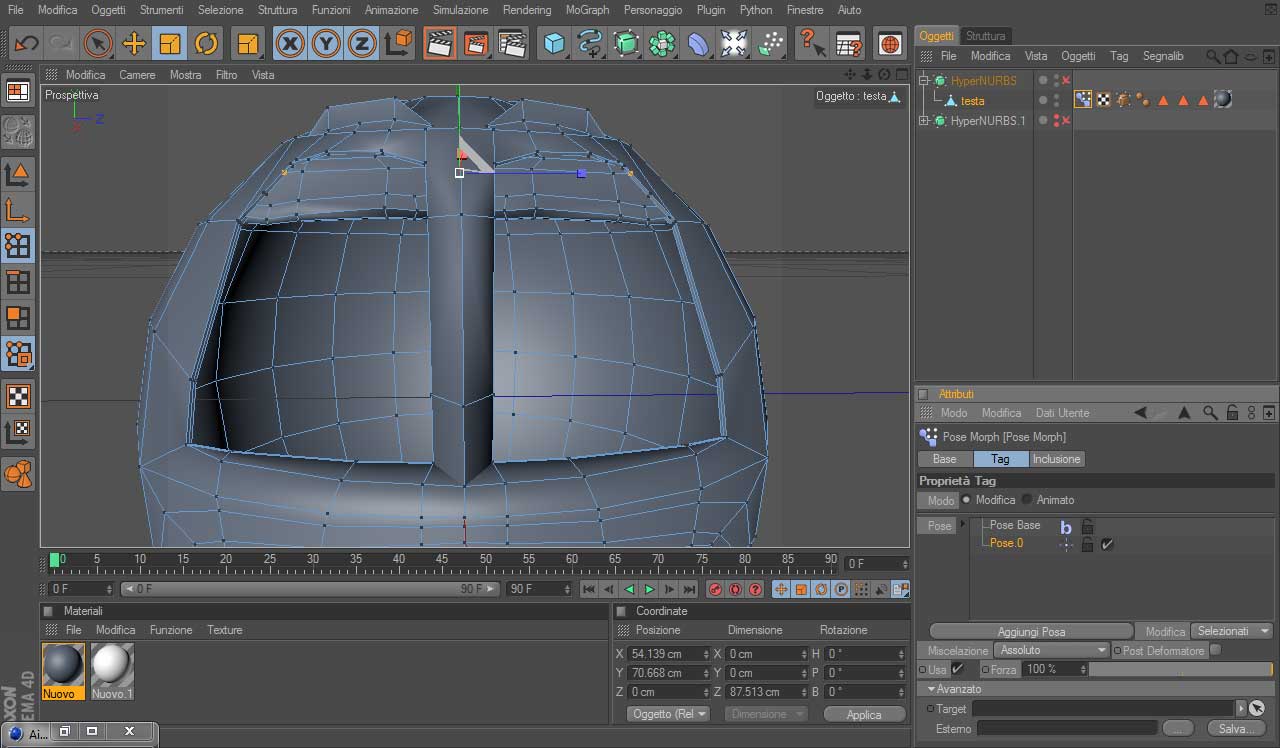
Task: Click the Aggiungi Posa button
Action: [x=1031, y=631]
